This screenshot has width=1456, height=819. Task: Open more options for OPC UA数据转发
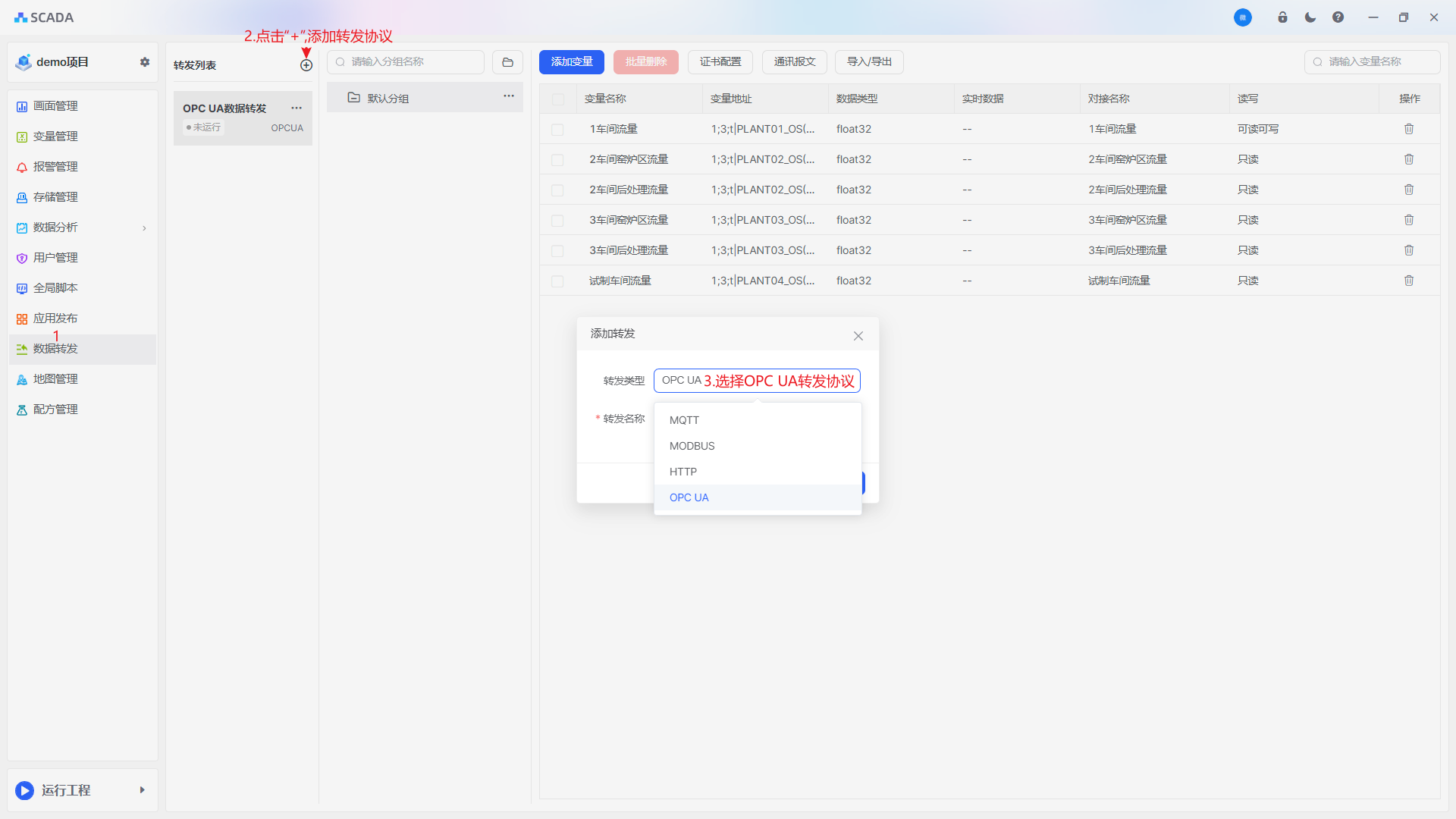tap(297, 108)
